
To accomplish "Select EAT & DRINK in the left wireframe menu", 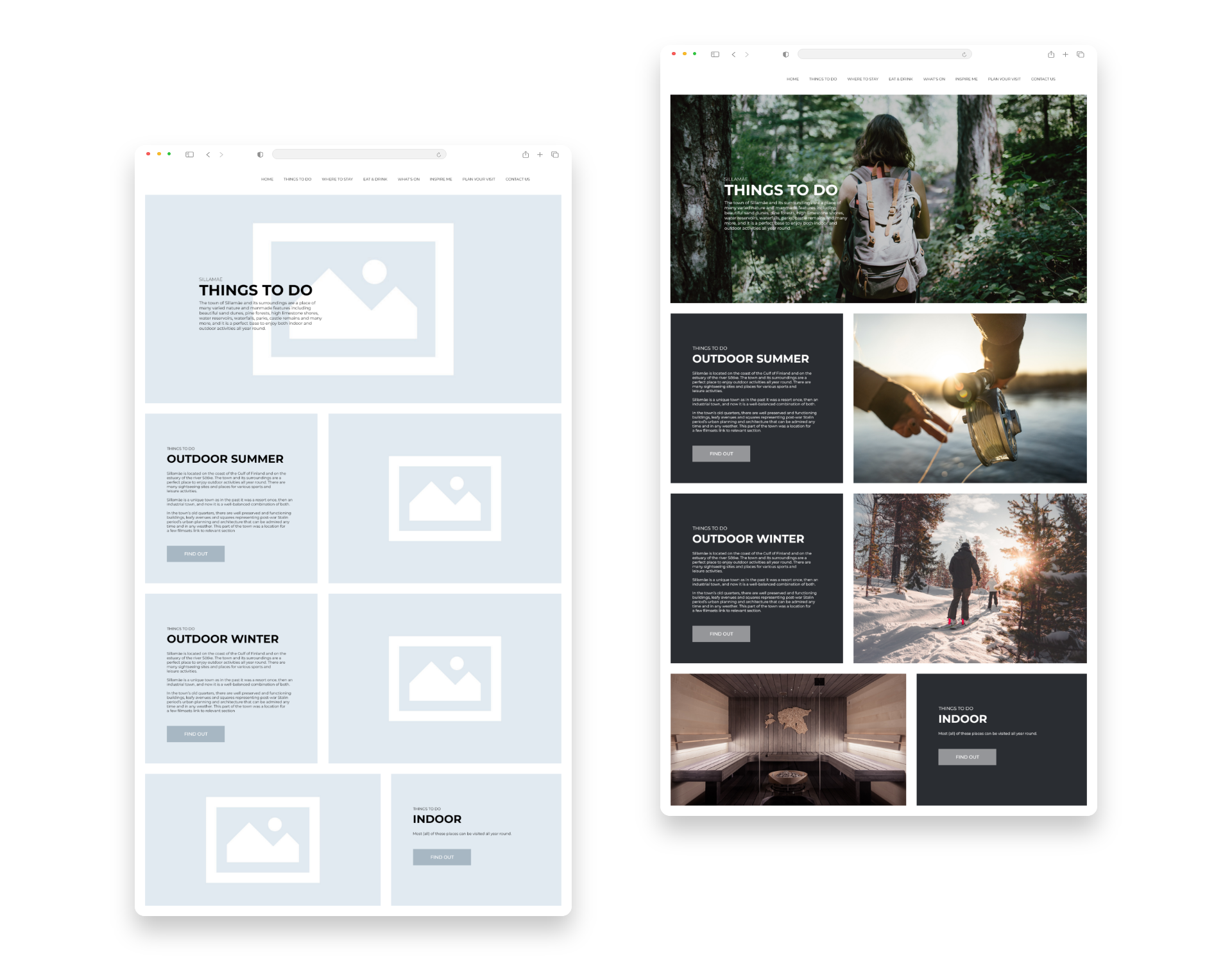I will (375, 179).
